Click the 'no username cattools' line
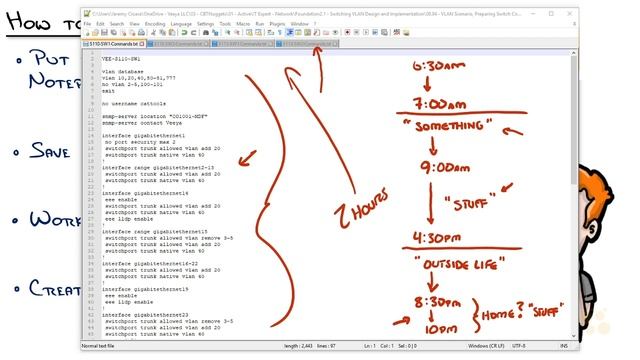Screen dimensions: 640x360 [x=134, y=104]
